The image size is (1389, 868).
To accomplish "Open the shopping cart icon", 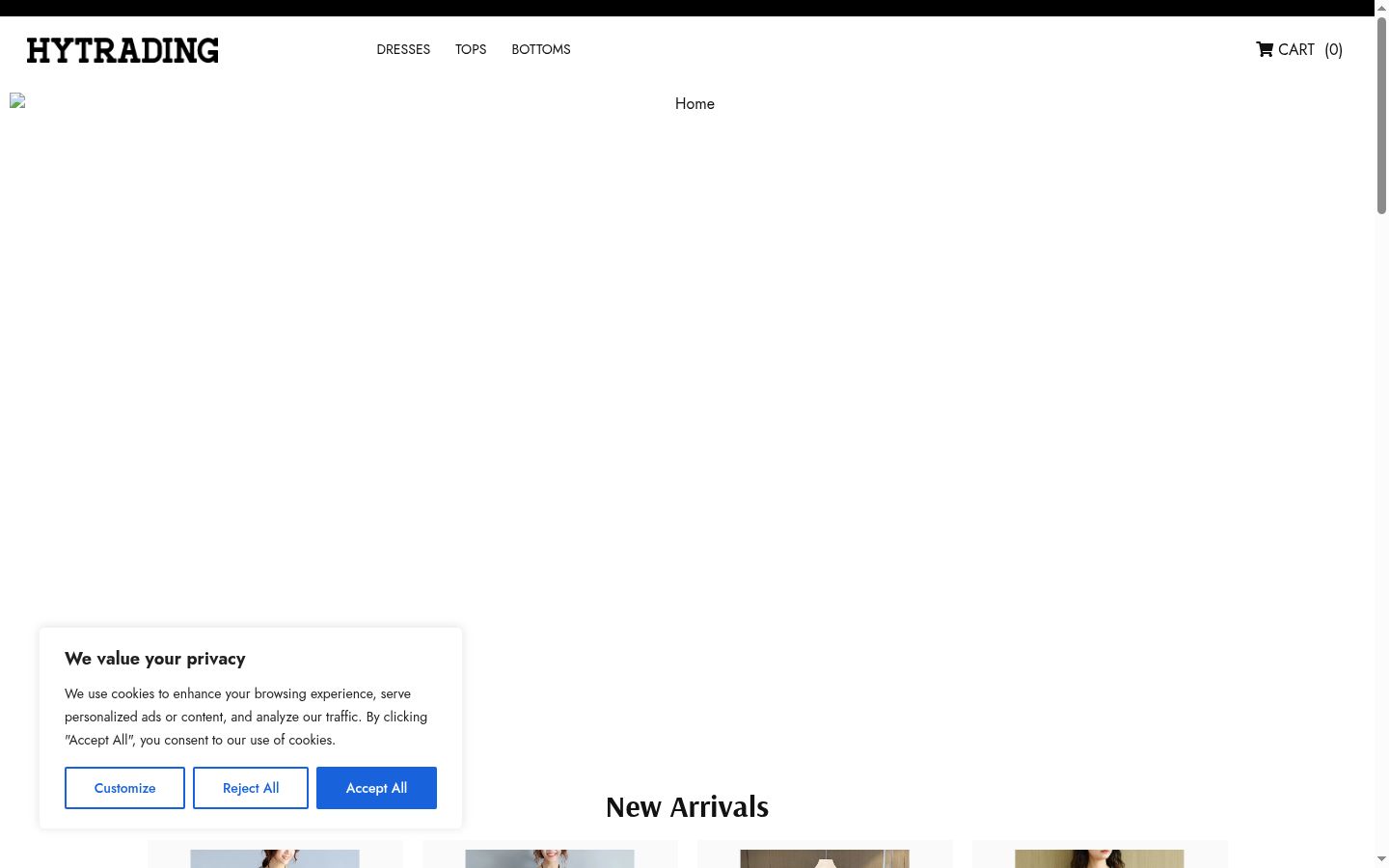I will [x=1265, y=49].
